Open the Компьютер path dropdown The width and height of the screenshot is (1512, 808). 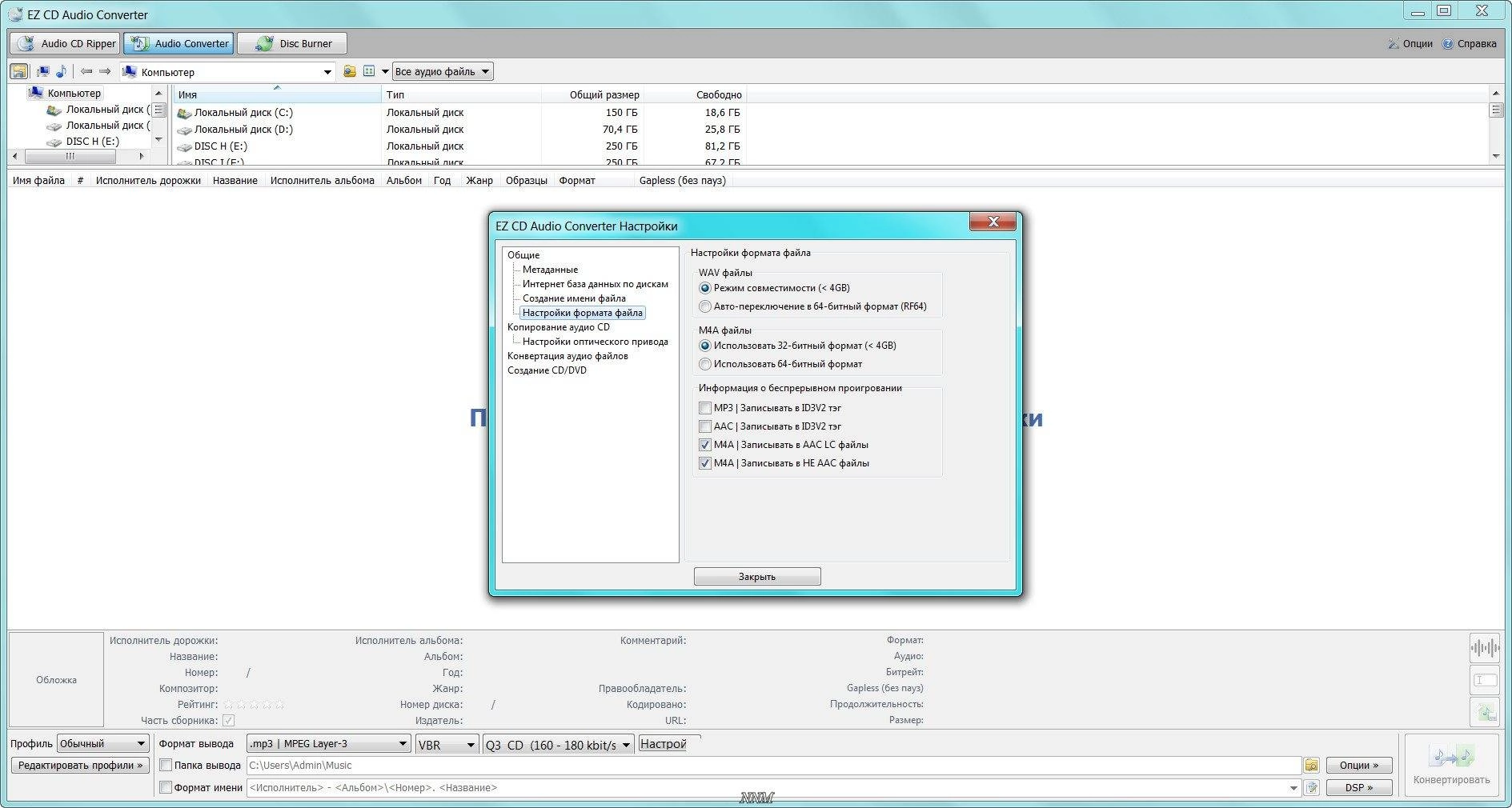click(327, 72)
